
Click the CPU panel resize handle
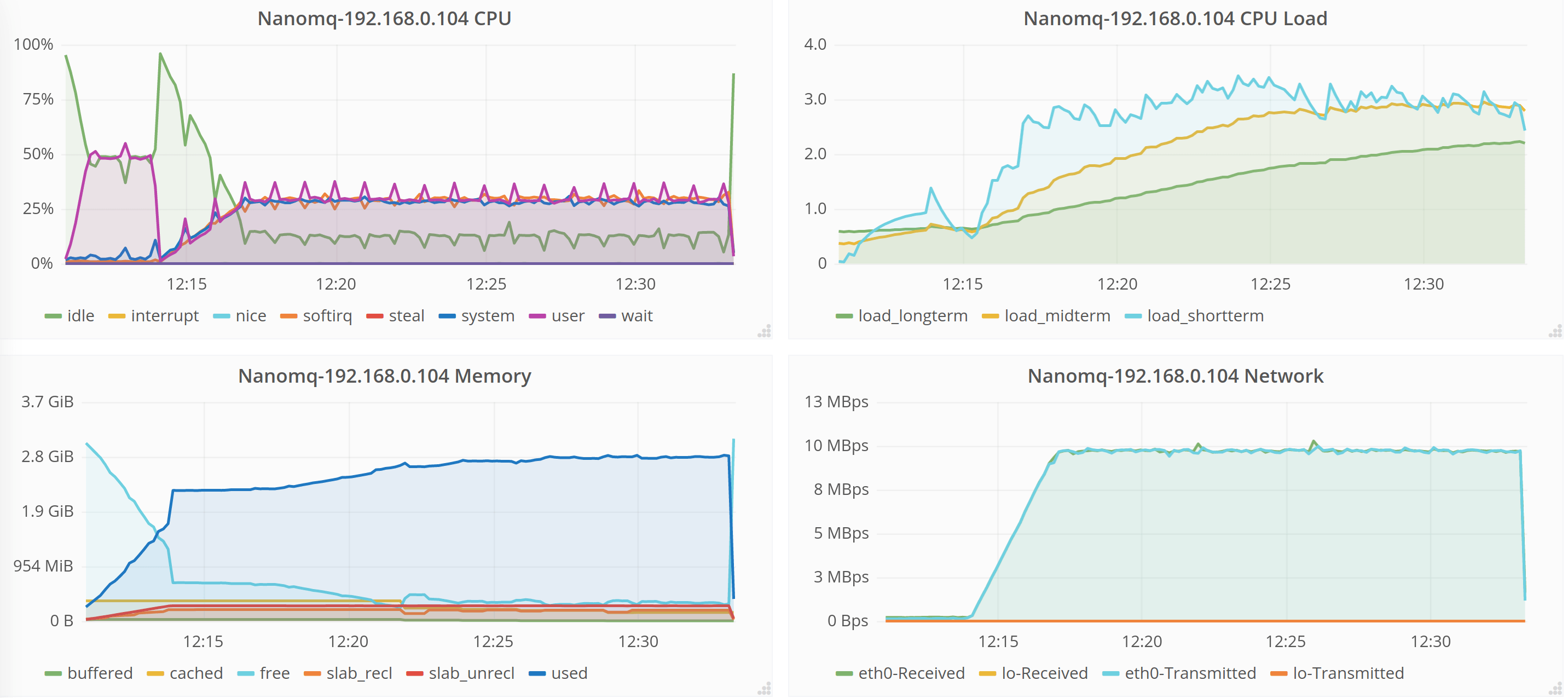pyautogui.click(x=765, y=331)
